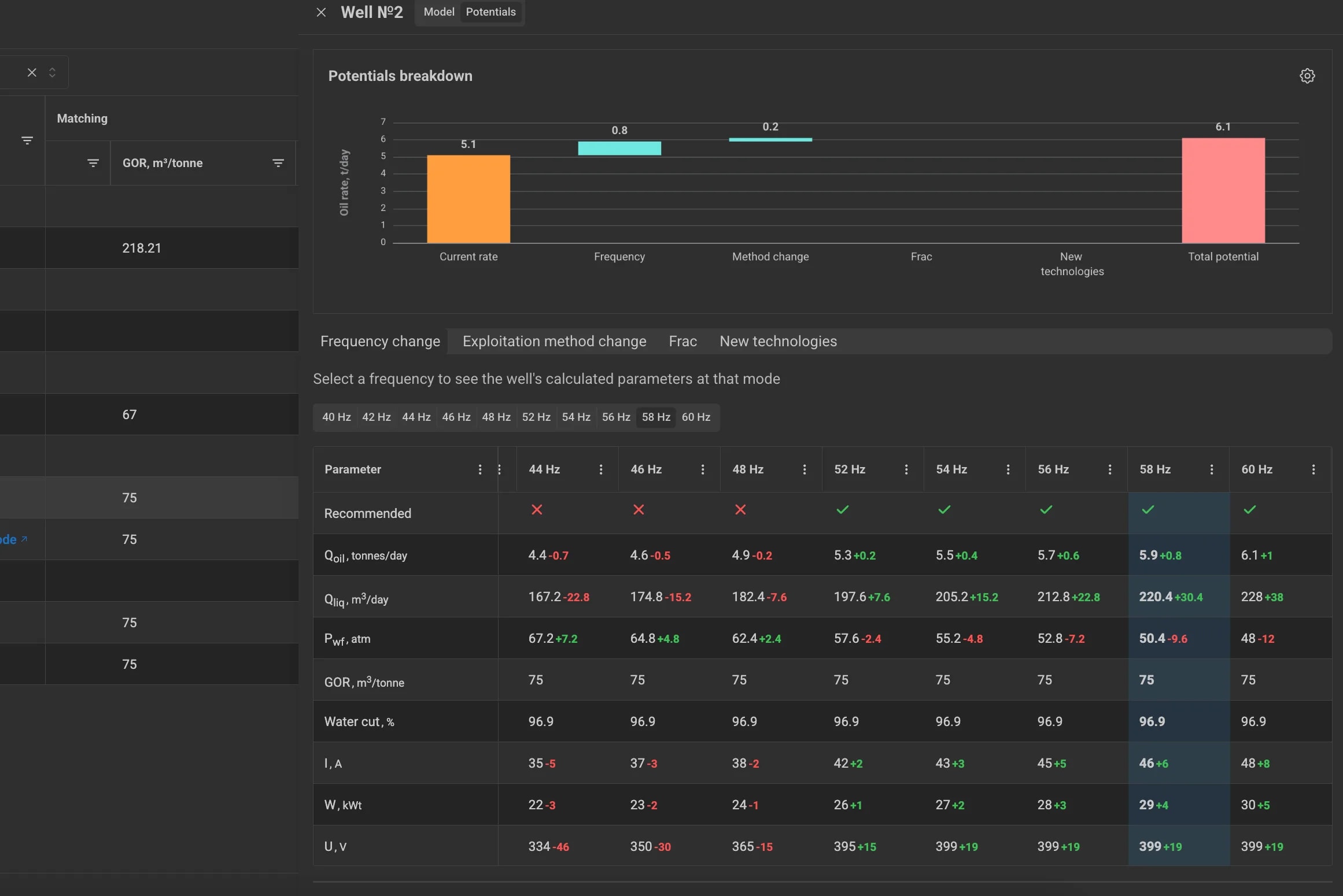The height and width of the screenshot is (896, 1343).
Task: Toggle the 40 Hz frequency chip
Action: tap(336, 417)
